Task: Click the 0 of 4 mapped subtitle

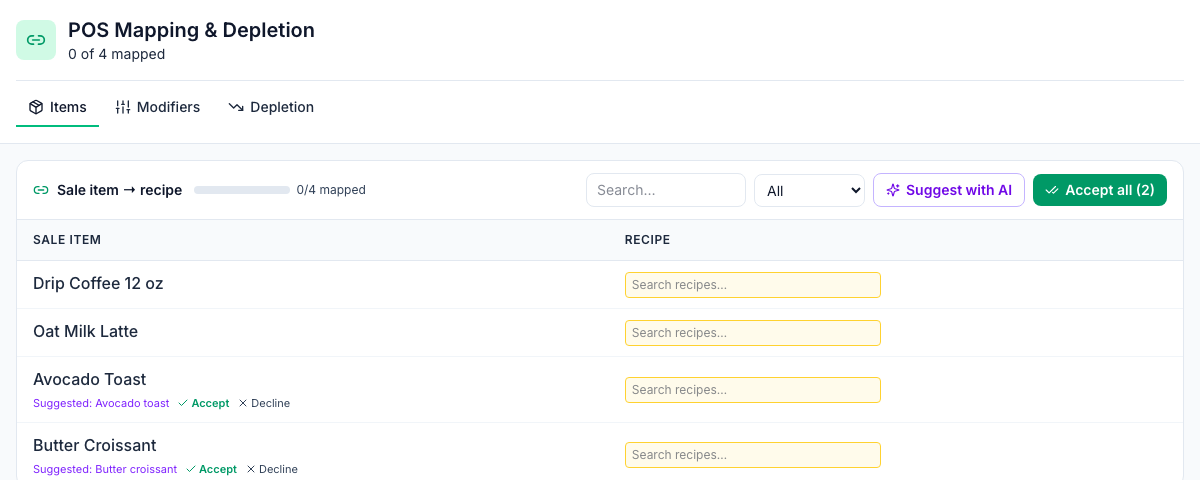Action: (117, 55)
